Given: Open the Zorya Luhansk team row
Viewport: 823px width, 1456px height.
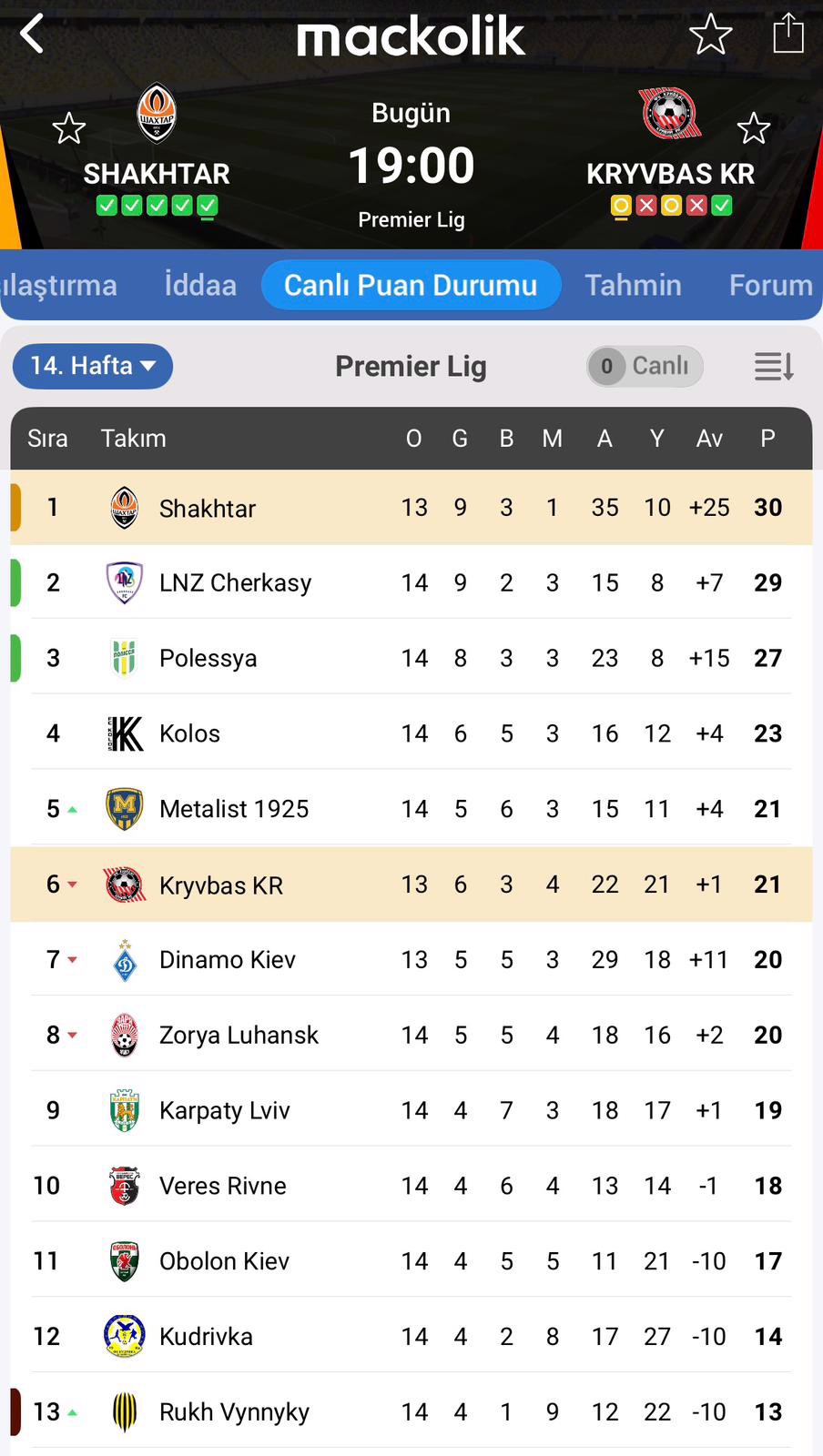Looking at the screenshot, I should pyautogui.click(x=410, y=1035).
